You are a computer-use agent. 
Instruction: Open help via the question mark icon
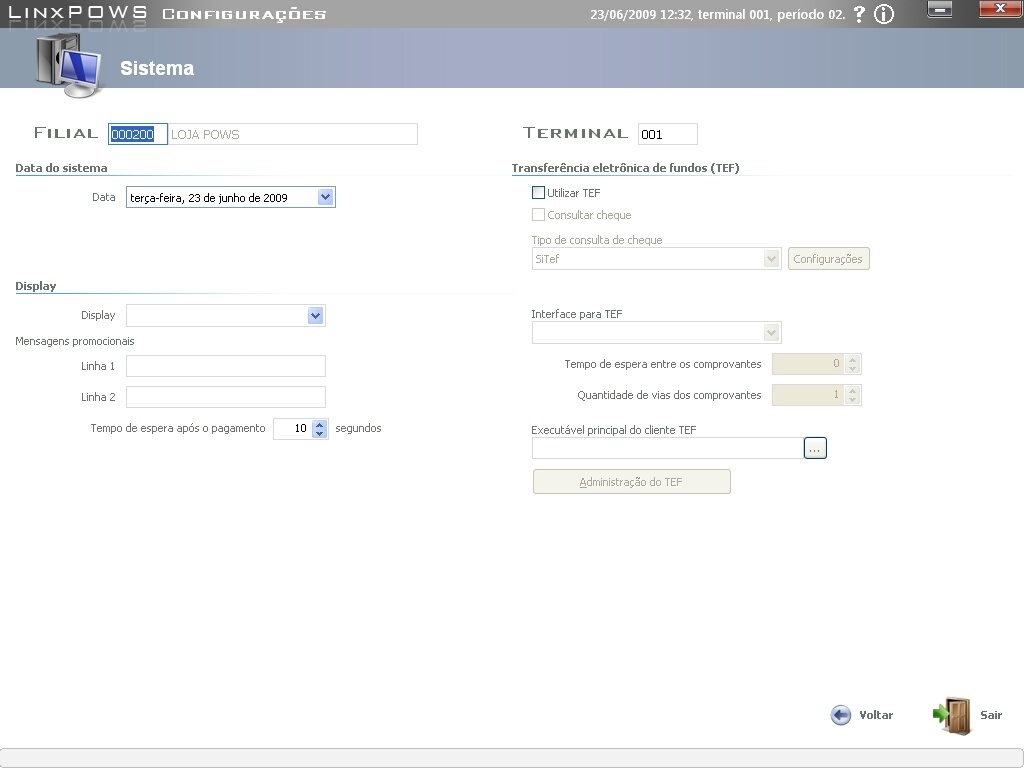click(859, 14)
